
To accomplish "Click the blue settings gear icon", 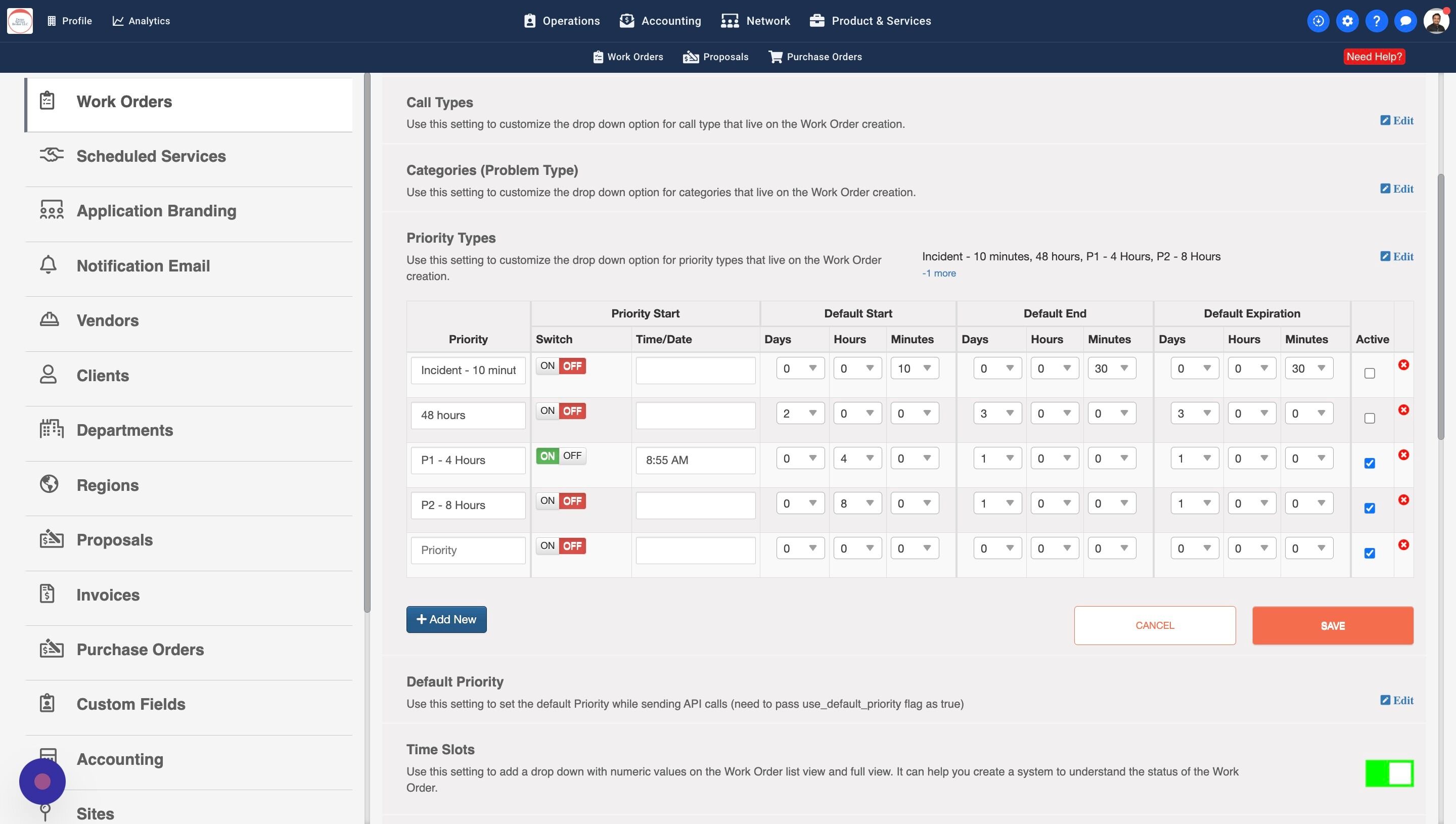I will pyautogui.click(x=1347, y=21).
